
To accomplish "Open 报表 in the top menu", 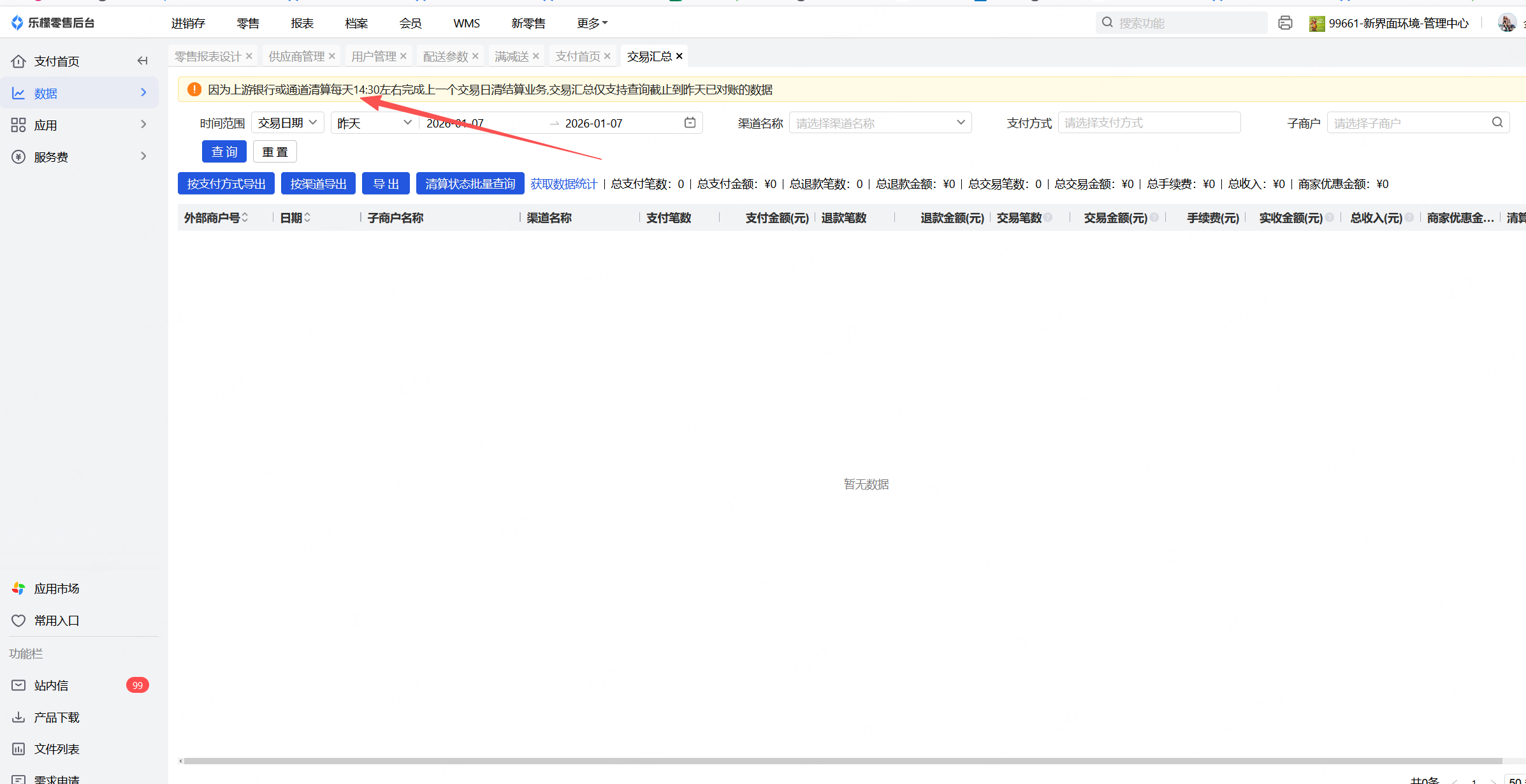I will point(302,23).
